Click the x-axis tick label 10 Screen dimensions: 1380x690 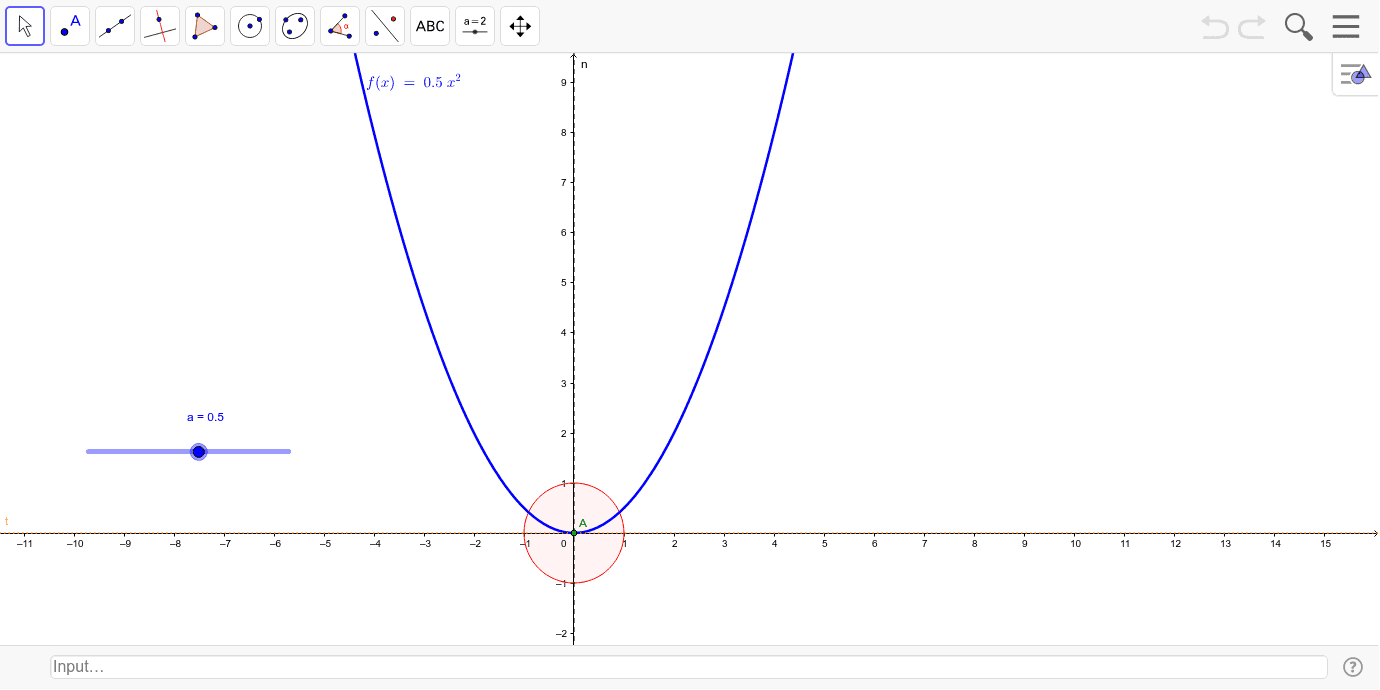point(1075,544)
